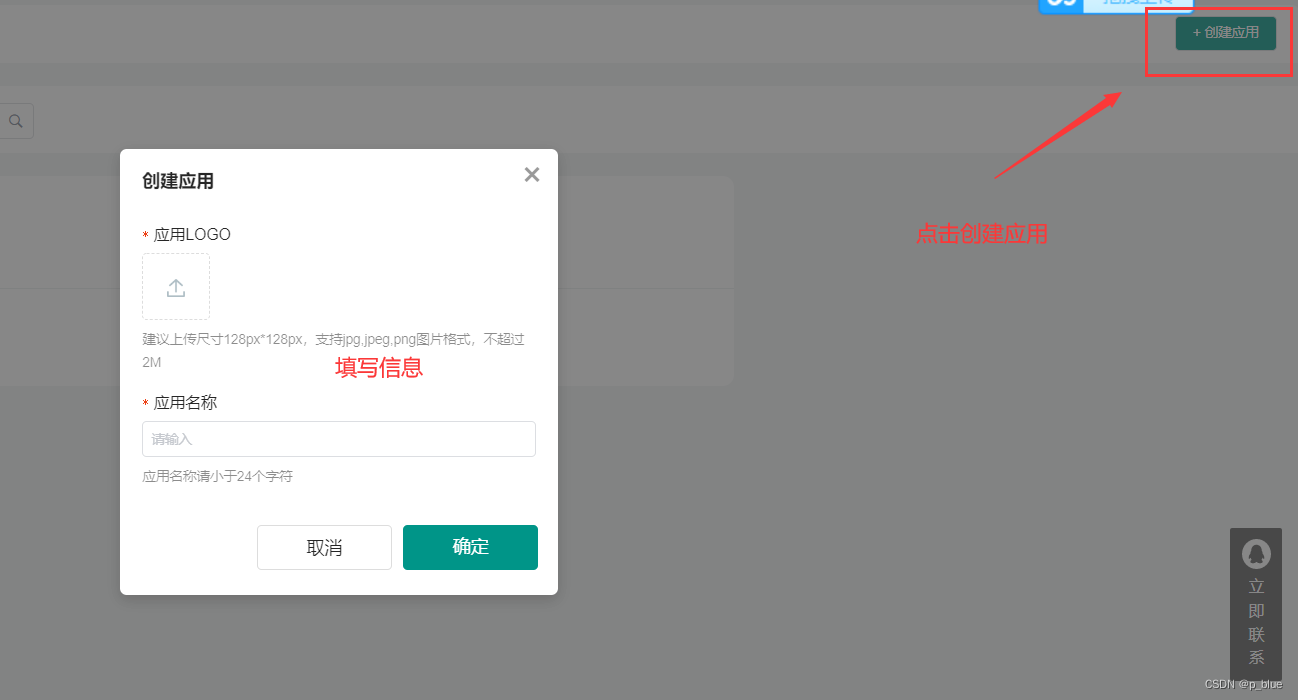This screenshot has width=1298, height=700.
Task: Click the red 填写信息 annotation text
Action: coord(379,368)
